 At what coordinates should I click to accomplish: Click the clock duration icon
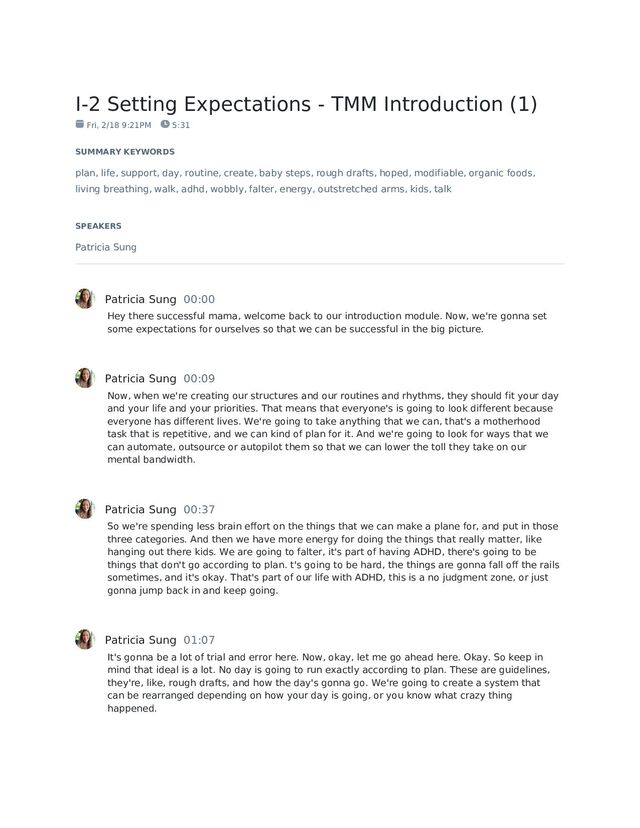point(165,125)
